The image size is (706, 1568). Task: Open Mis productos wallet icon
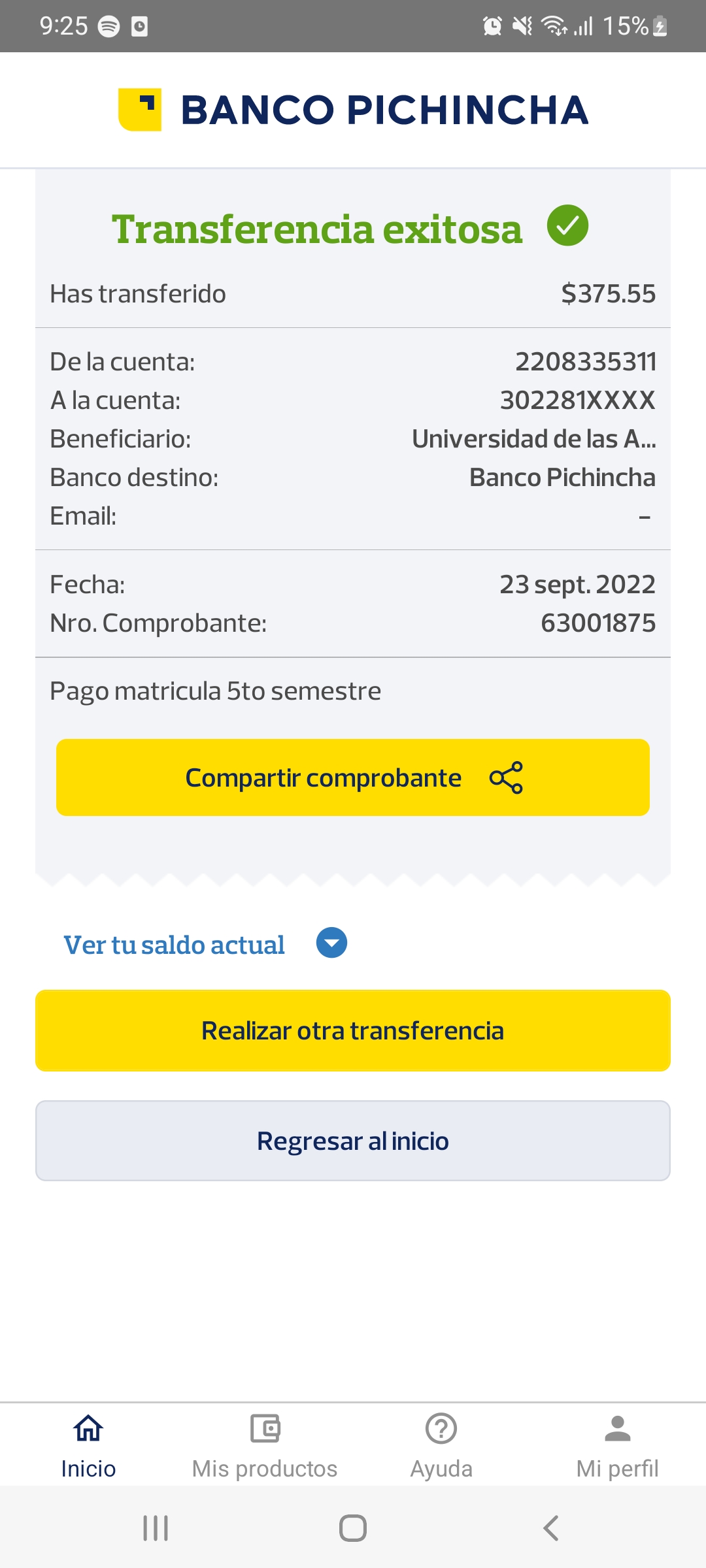click(265, 1428)
